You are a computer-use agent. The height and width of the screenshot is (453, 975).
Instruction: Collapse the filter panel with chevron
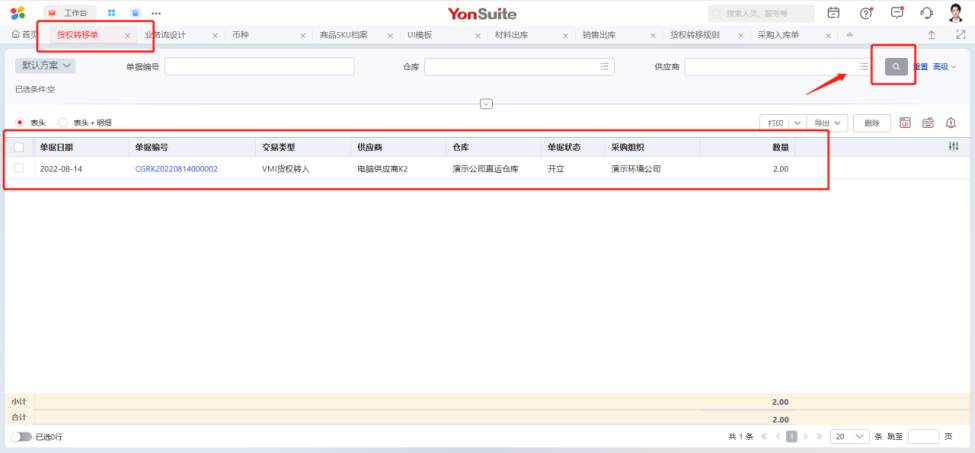(487, 104)
